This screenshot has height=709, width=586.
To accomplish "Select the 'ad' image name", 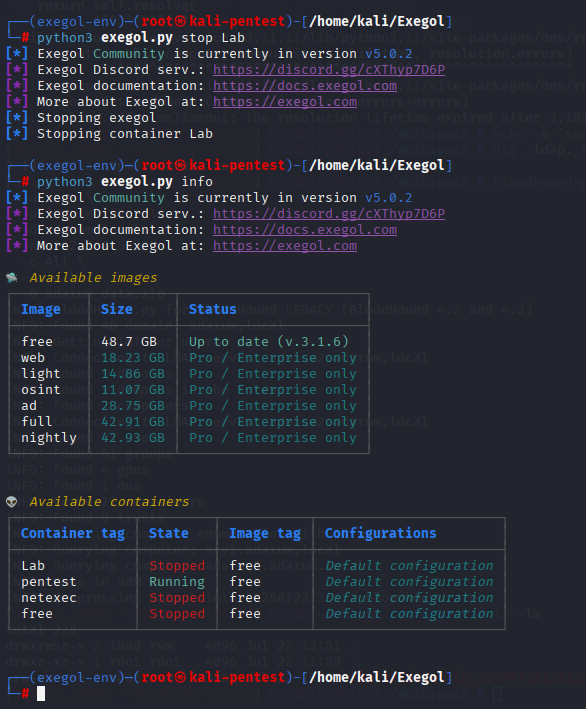I will [x=29, y=406].
